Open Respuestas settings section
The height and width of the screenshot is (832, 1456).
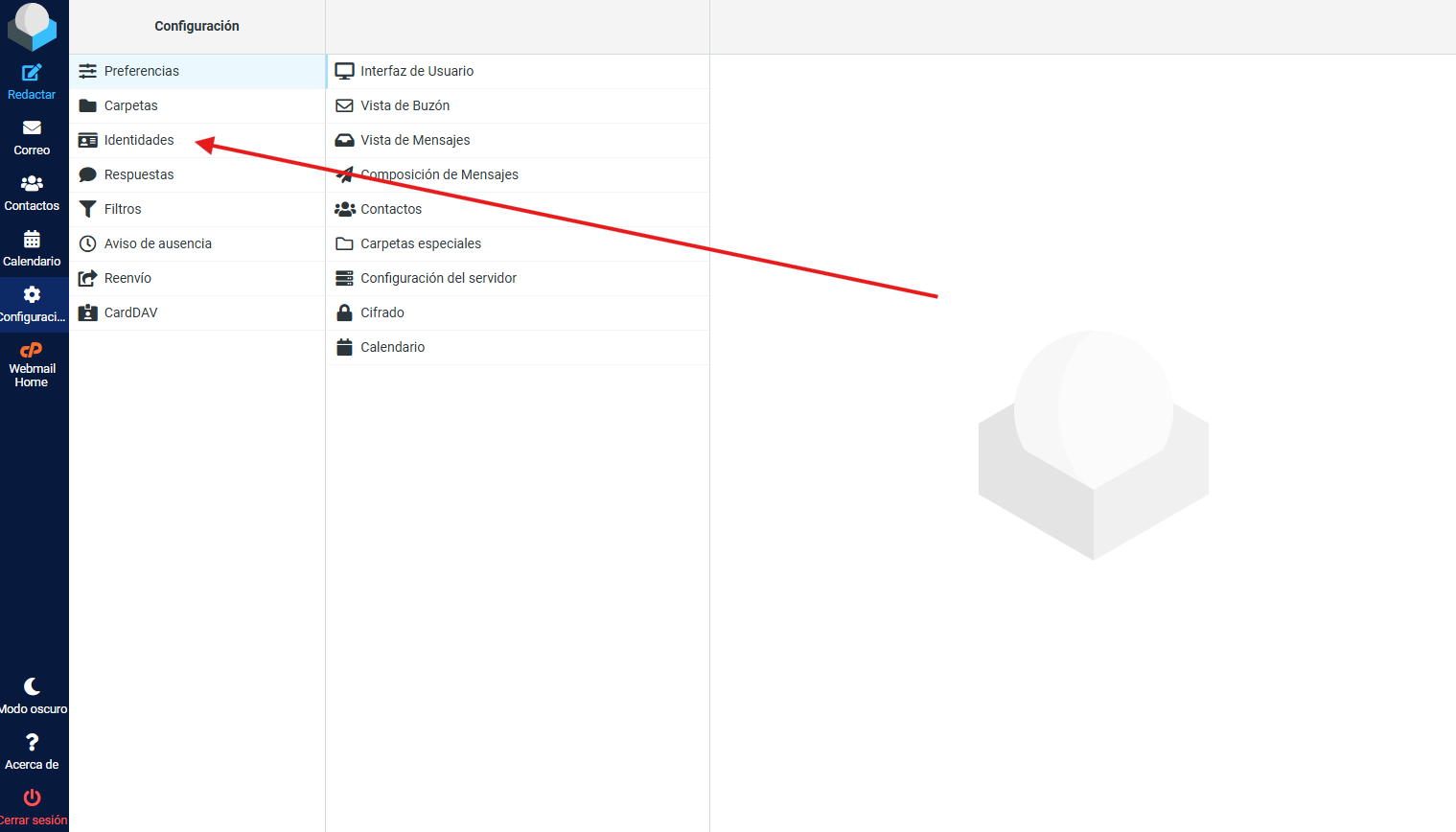pyautogui.click(x=139, y=174)
